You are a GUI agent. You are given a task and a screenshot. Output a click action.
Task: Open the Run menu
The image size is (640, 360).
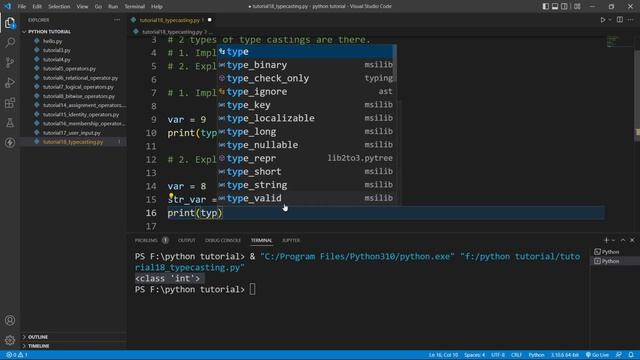click(x=113, y=7)
